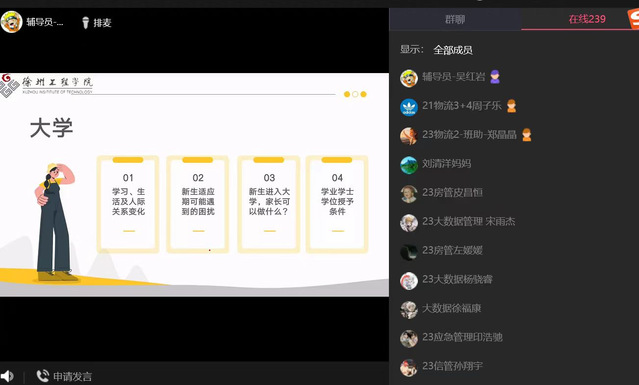639x385 pixels.
Task: Click the microphone icon next to 排麦
Action: tap(85, 22)
